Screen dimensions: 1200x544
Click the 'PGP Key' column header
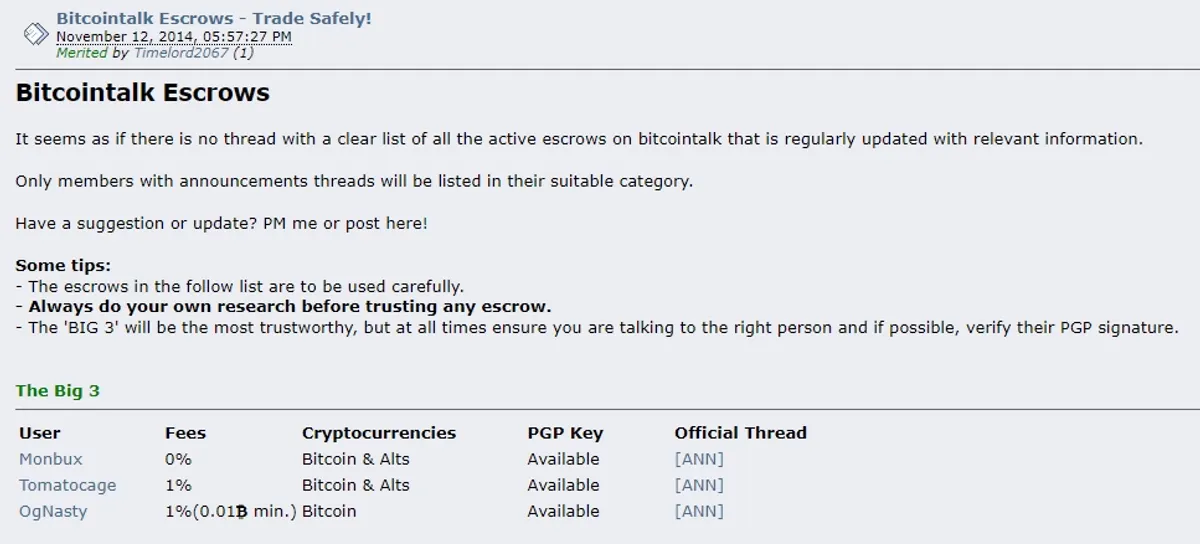[x=565, y=433]
